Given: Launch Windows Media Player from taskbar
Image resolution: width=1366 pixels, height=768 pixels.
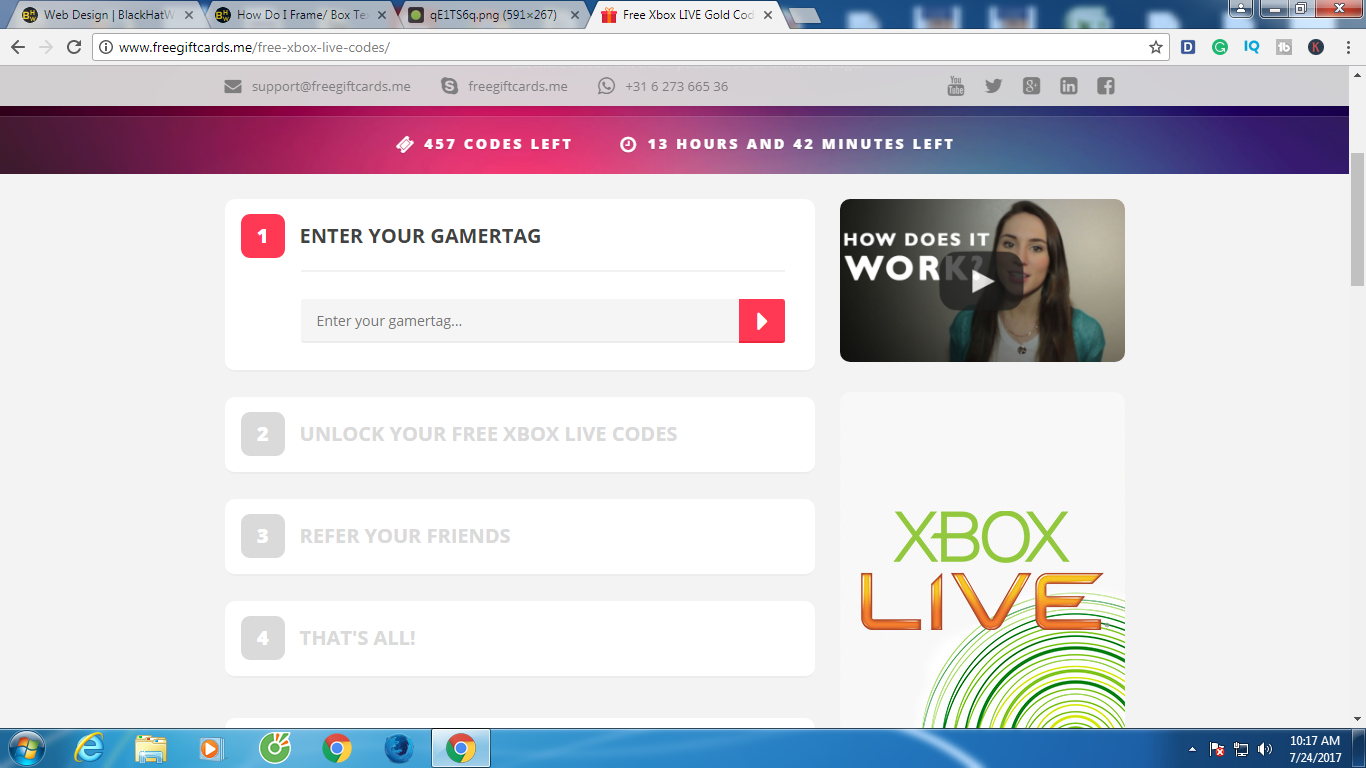Looking at the screenshot, I should [x=211, y=748].
